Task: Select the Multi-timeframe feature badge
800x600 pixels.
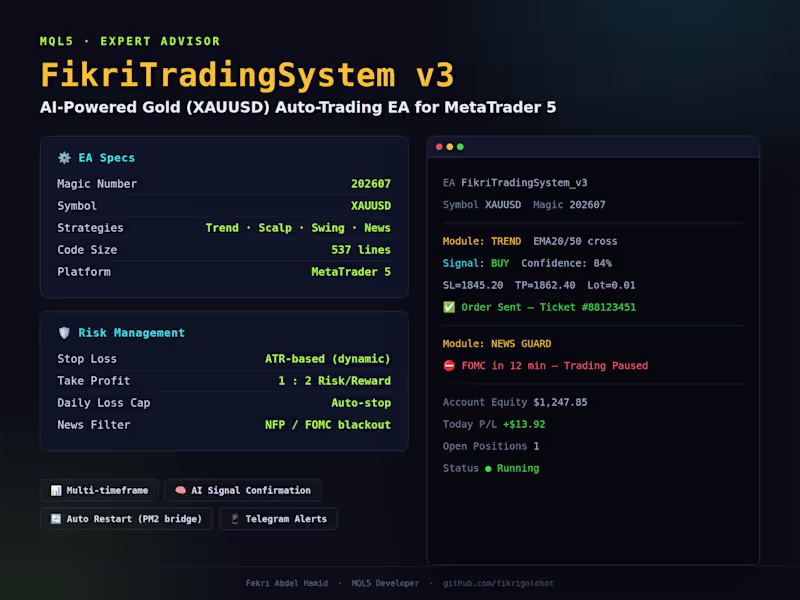Action: [99, 490]
